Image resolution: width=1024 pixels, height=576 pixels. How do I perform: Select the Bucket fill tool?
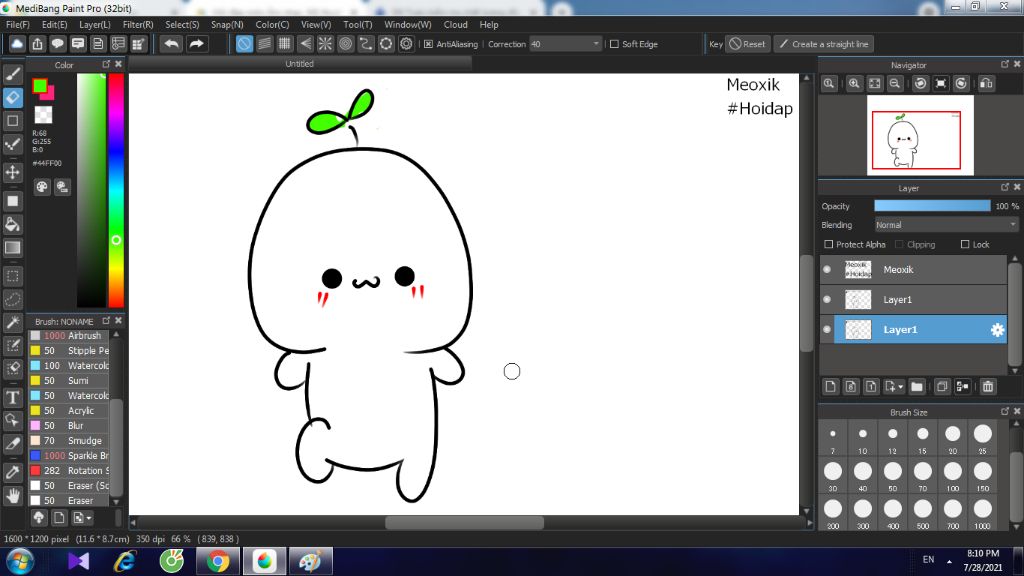coord(13,224)
